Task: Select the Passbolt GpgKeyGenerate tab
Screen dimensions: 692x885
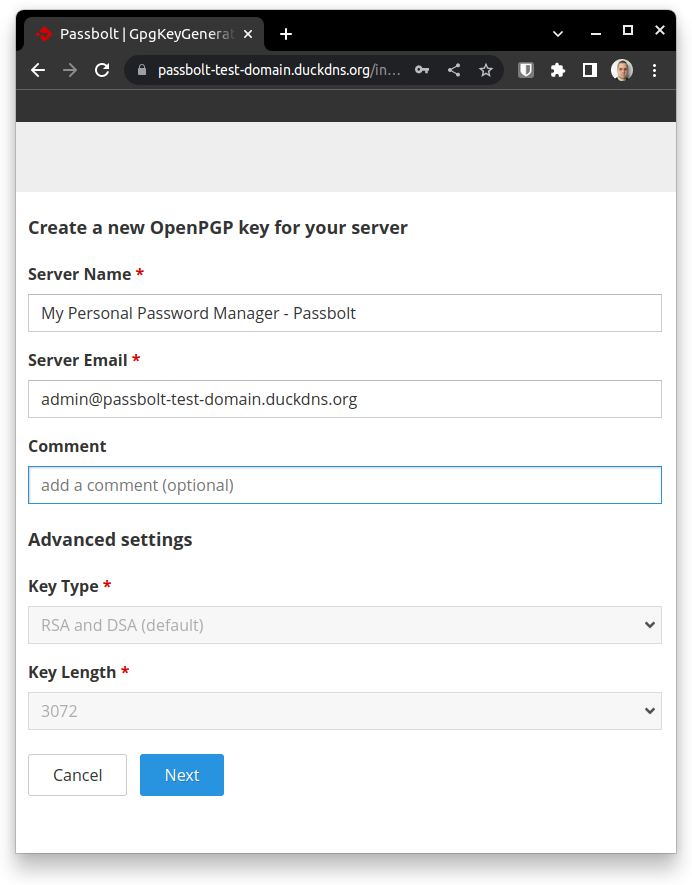Action: point(143,34)
